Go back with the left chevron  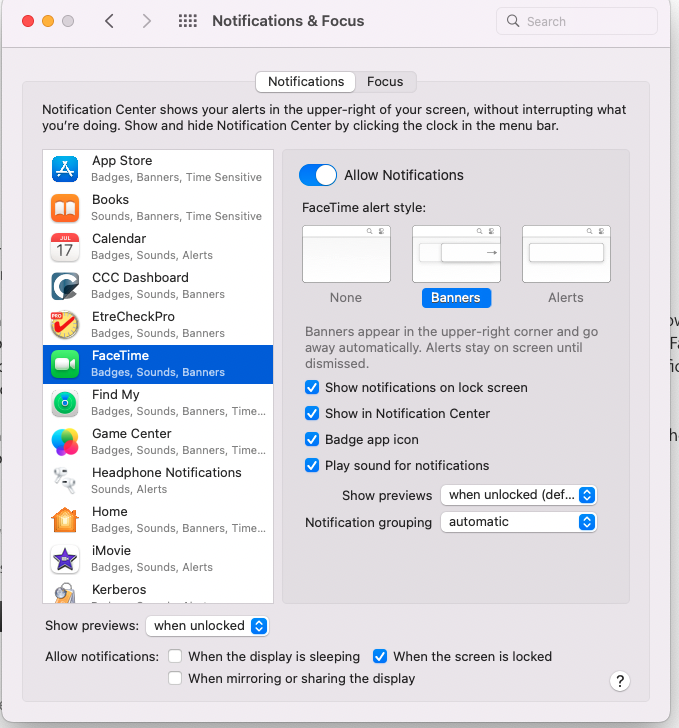[109, 21]
